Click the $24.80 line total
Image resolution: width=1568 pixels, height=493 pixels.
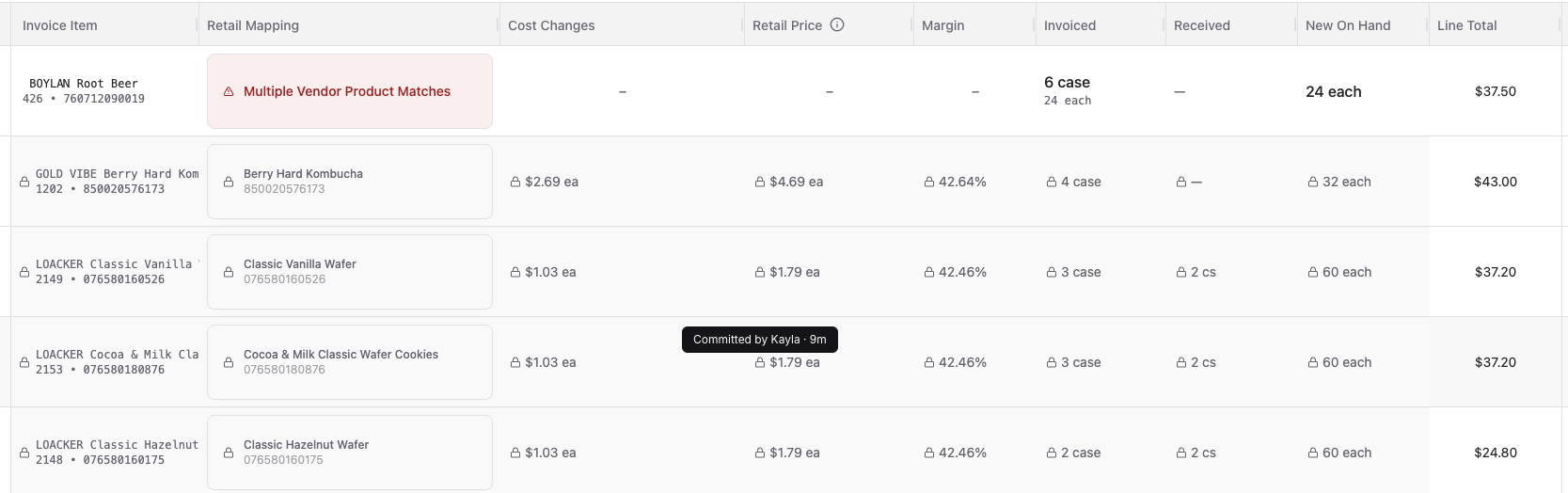pos(1496,453)
